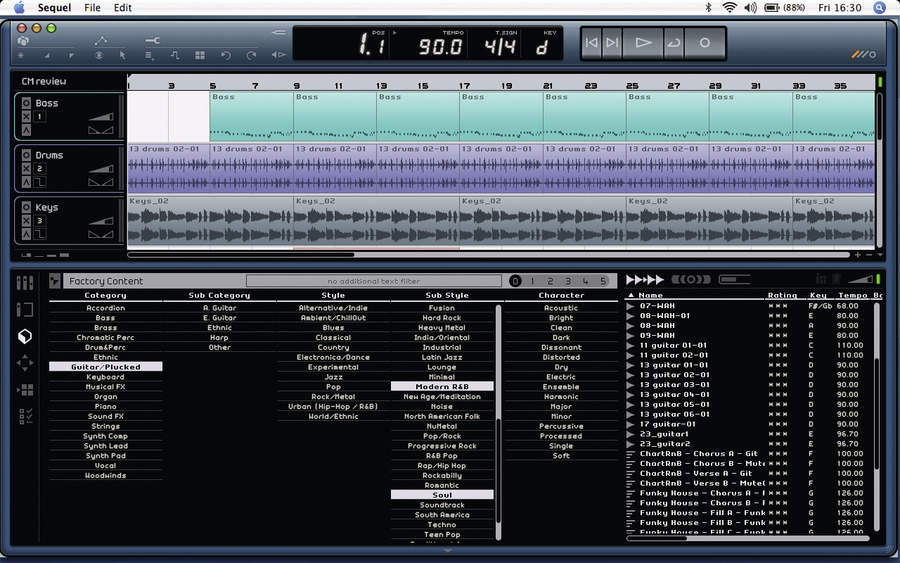Open the pads grid page in sidebar
This screenshot has width=900, height=563.
(25, 390)
